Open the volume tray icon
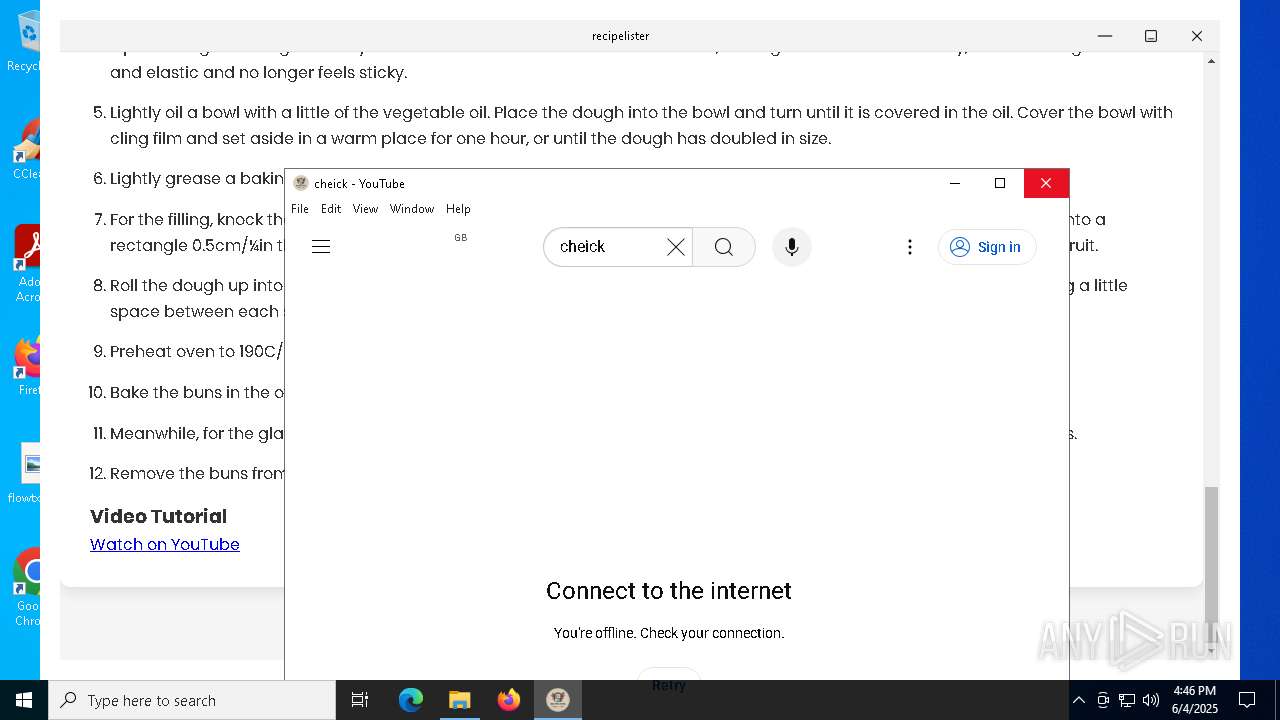The height and width of the screenshot is (720, 1280). coord(1151,700)
